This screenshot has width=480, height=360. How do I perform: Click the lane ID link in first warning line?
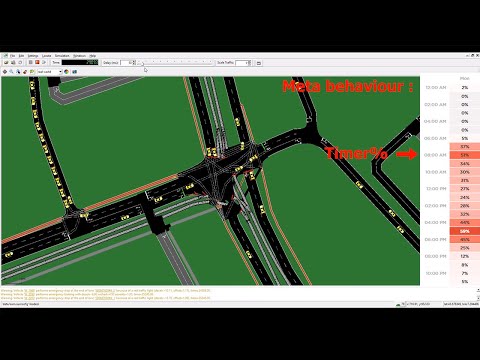105,291
